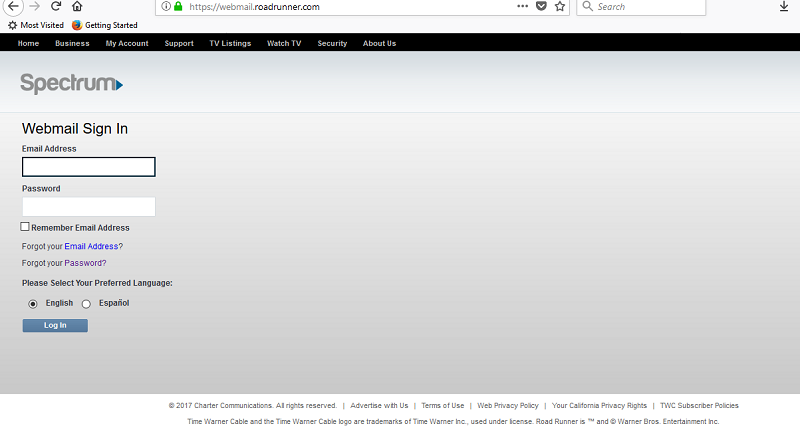Image resolution: width=800 pixels, height=430 pixels.
Task: Reload the page with the refresh icon
Action: (56, 7)
